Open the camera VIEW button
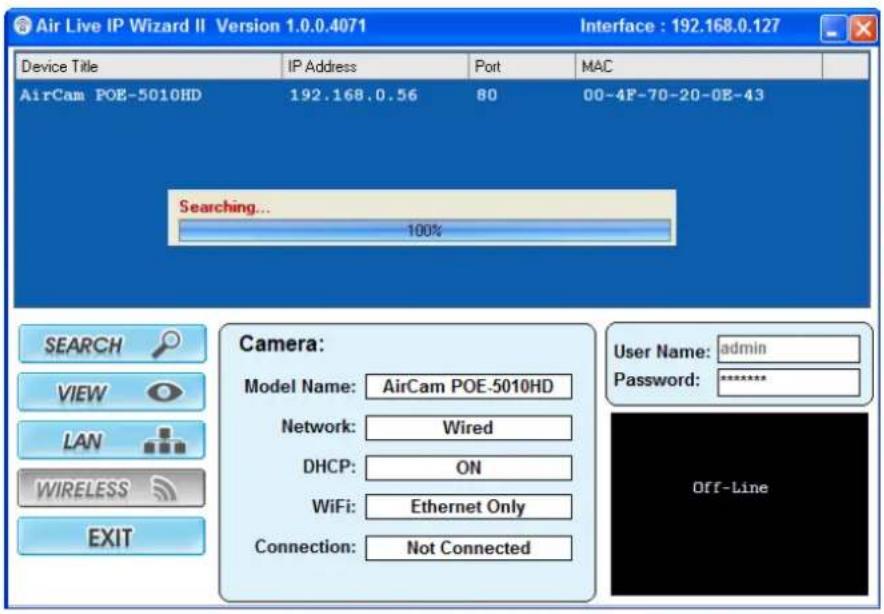The height and width of the screenshot is (614, 884). coord(112,392)
